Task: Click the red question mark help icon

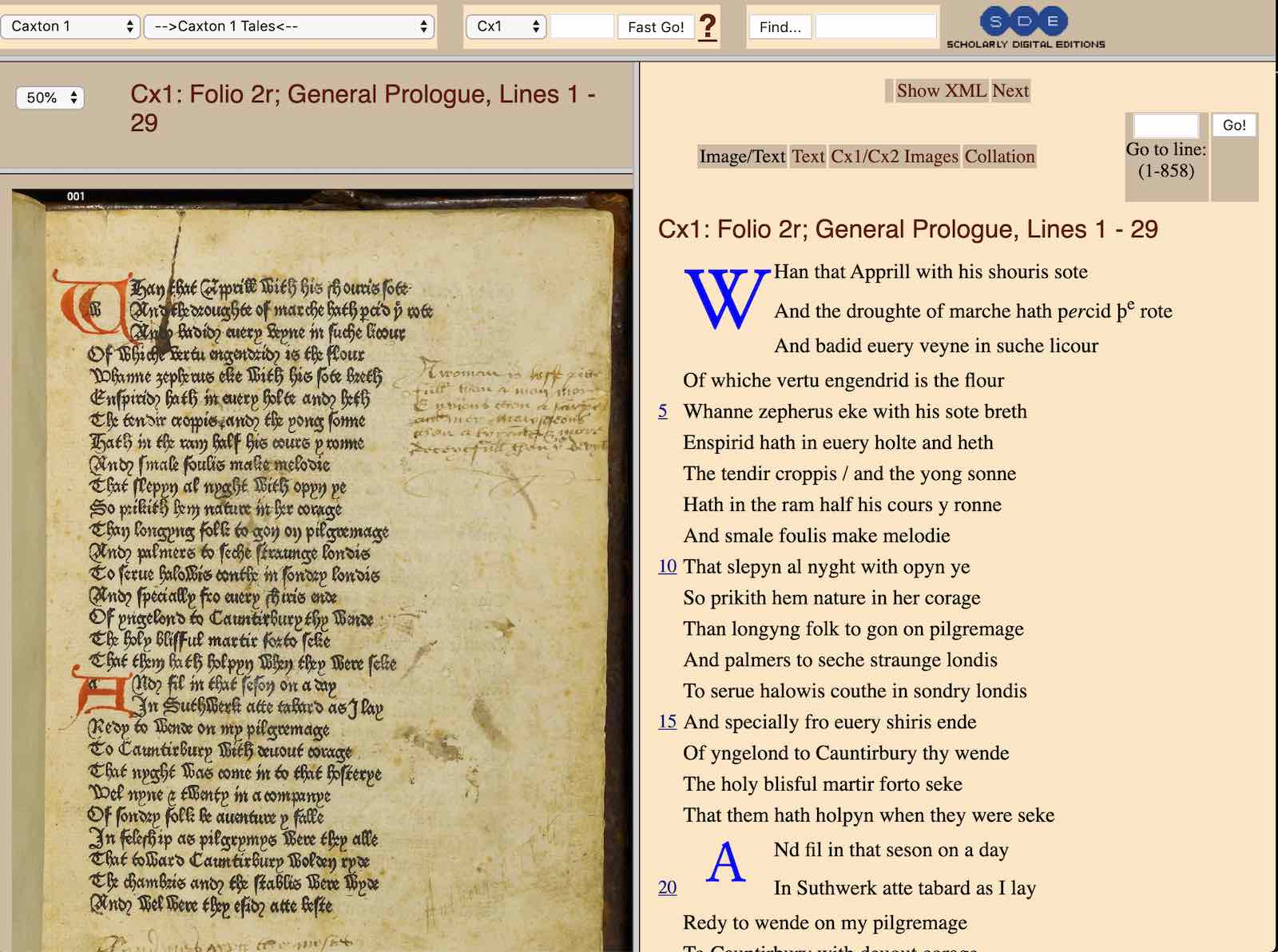Action: click(x=707, y=27)
